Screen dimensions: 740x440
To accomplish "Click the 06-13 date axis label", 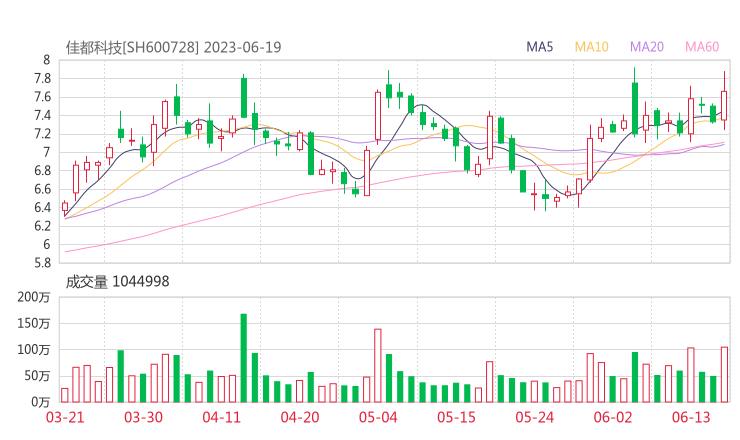I will point(691,417).
